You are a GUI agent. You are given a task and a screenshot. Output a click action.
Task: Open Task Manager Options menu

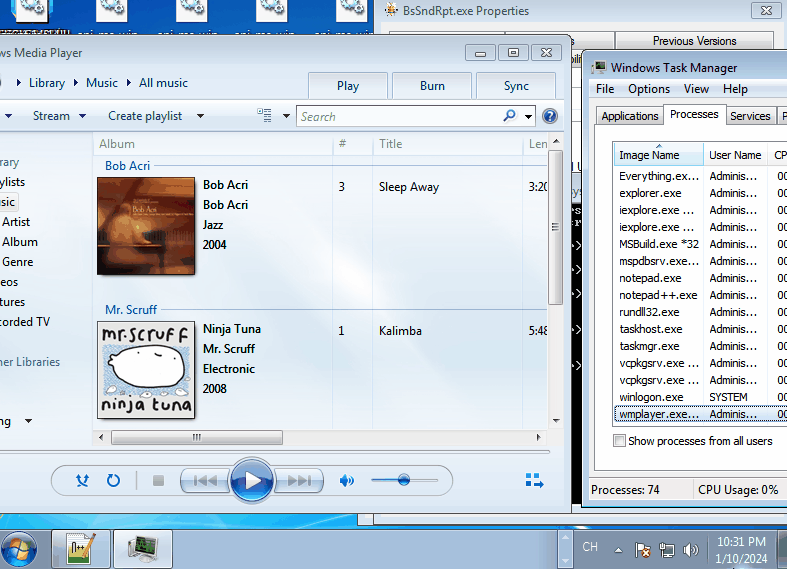pyautogui.click(x=649, y=89)
